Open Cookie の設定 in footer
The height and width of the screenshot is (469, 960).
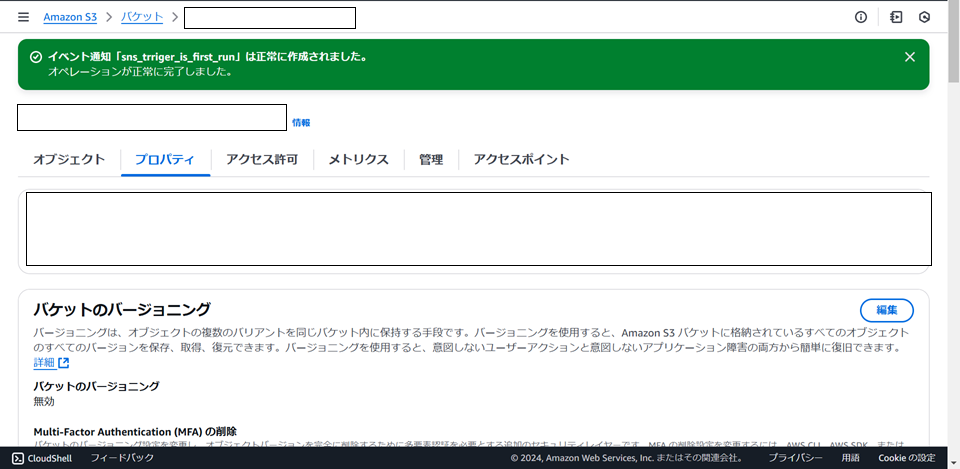pyautogui.click(x=907, y=458)
